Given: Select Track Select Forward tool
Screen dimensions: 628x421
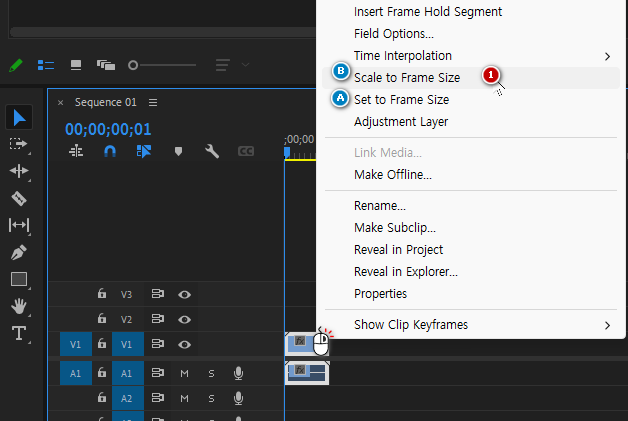Looking at the screenshot, I should click(x=19, y=144).
